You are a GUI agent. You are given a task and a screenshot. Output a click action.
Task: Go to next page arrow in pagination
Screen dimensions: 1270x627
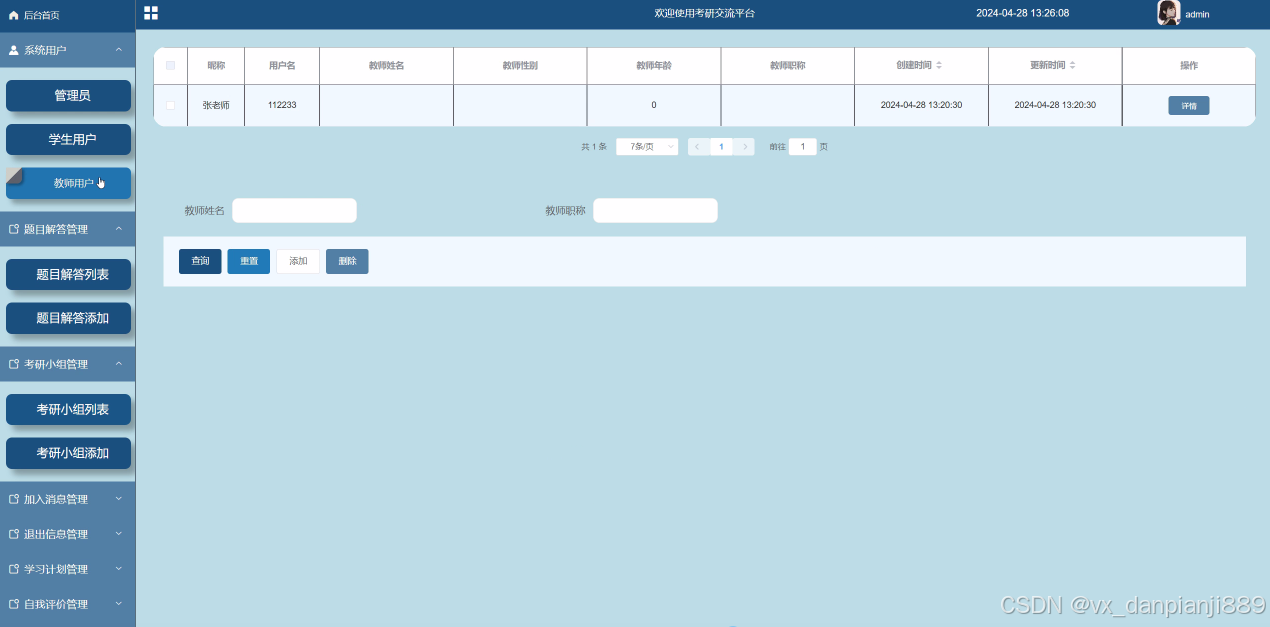click(x=745, y=146)
